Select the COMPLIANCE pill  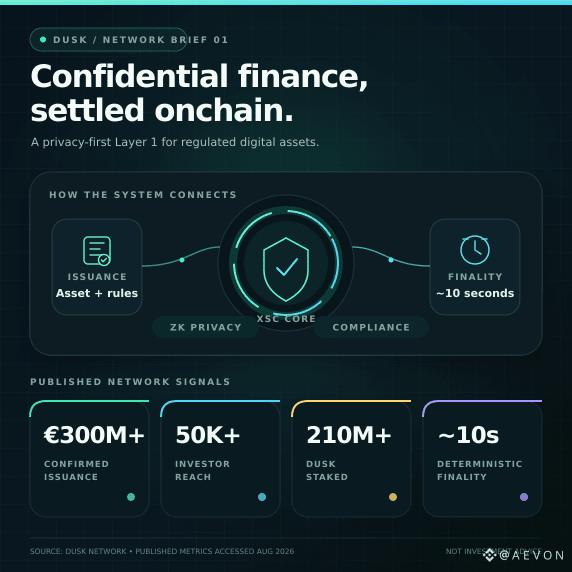(371, 327)
